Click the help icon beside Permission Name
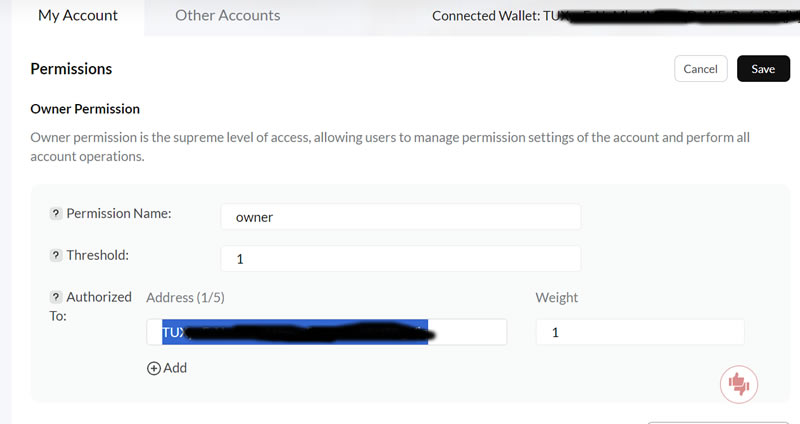The height and width of the screenshot is (424, 800). click(56, 213)
